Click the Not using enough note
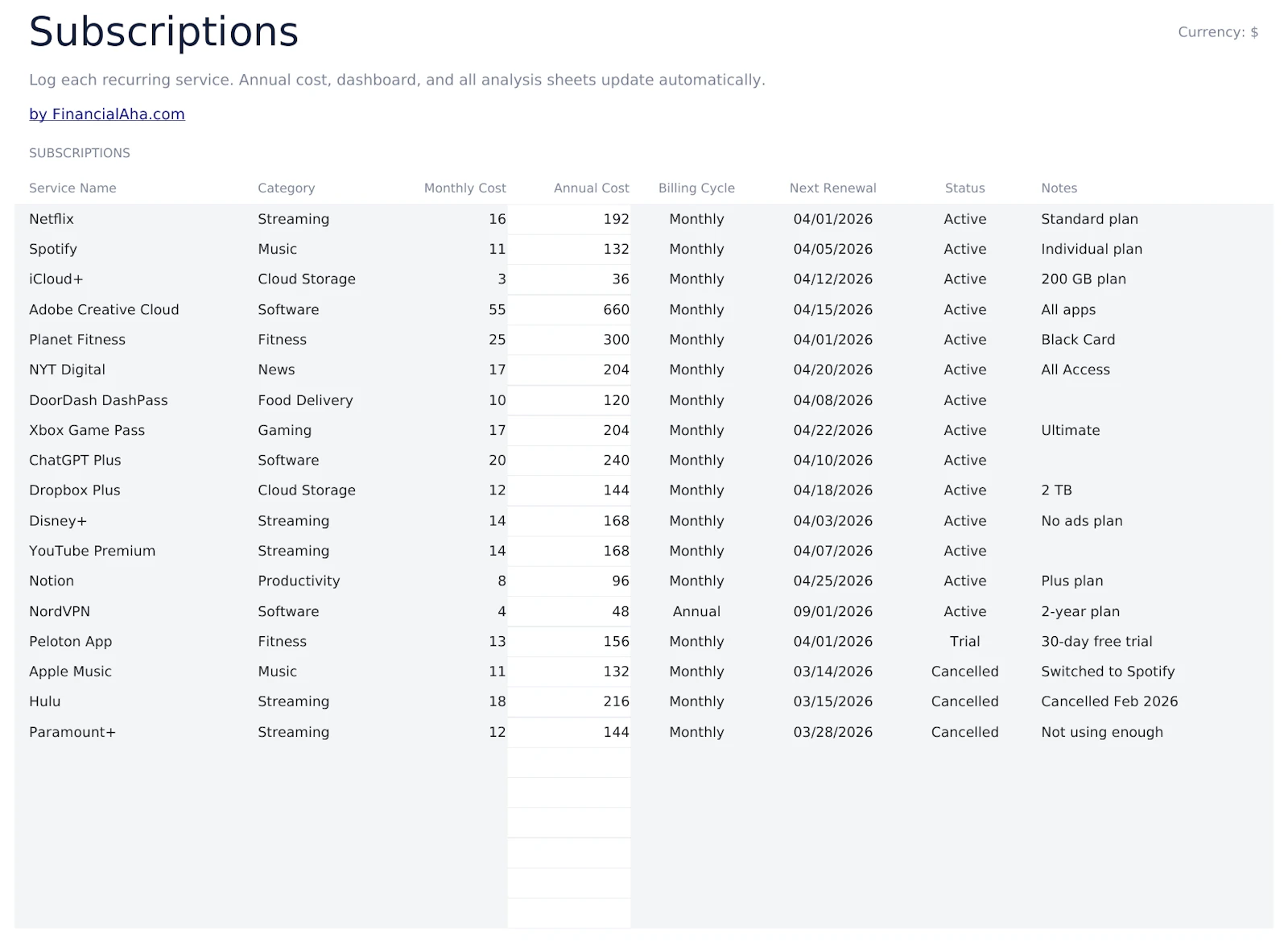This screenshot has height=943, width=1288. (1102, 732)
